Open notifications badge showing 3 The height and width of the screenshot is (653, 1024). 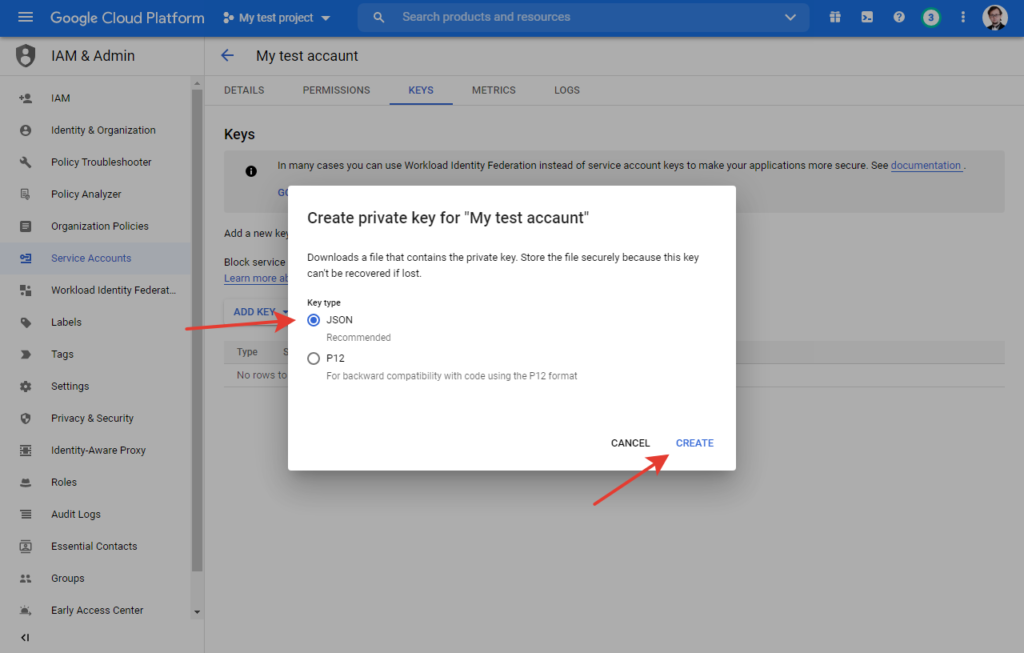[931, 18]
